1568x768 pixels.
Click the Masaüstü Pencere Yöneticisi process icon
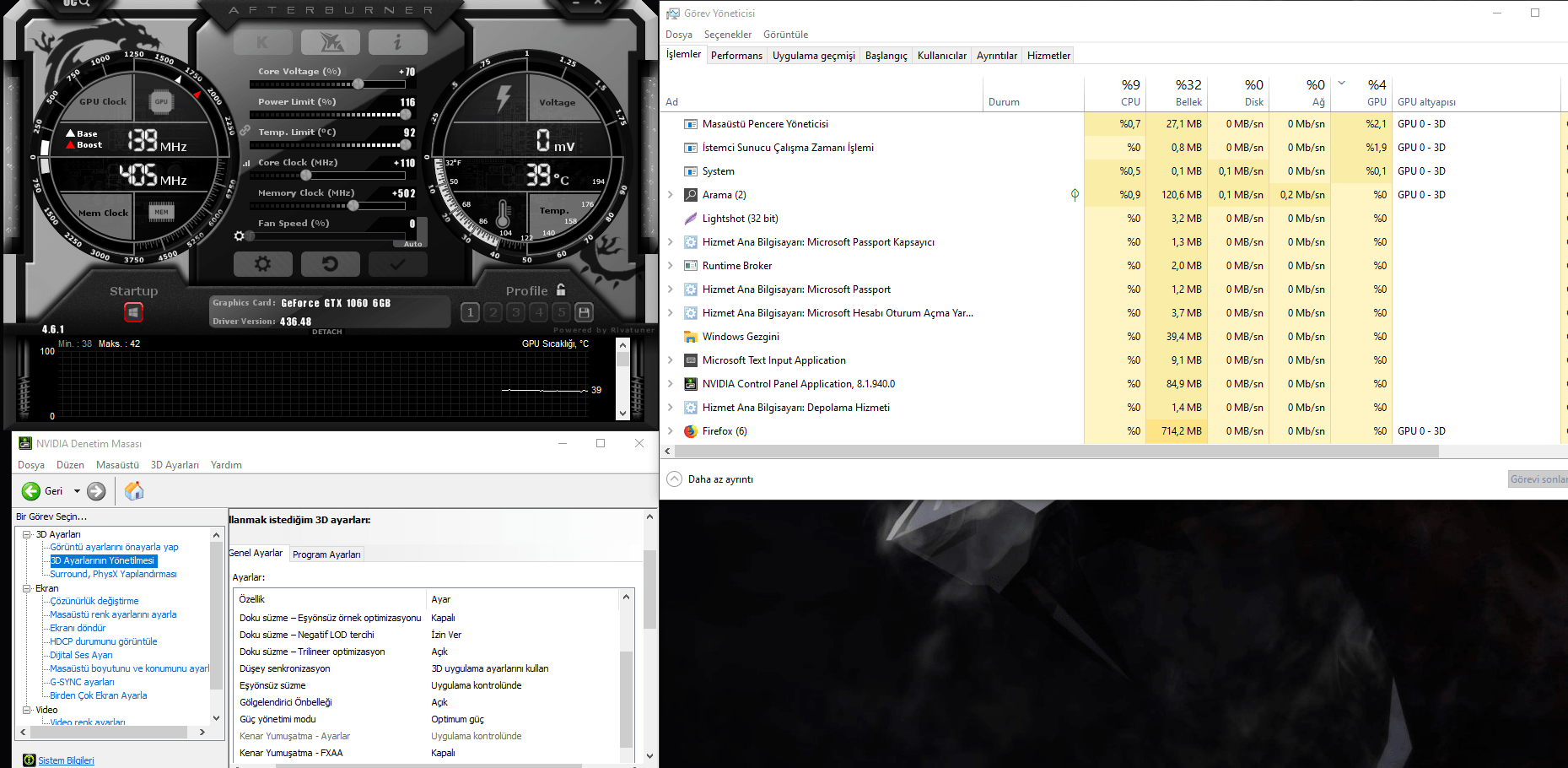[691, 124]
